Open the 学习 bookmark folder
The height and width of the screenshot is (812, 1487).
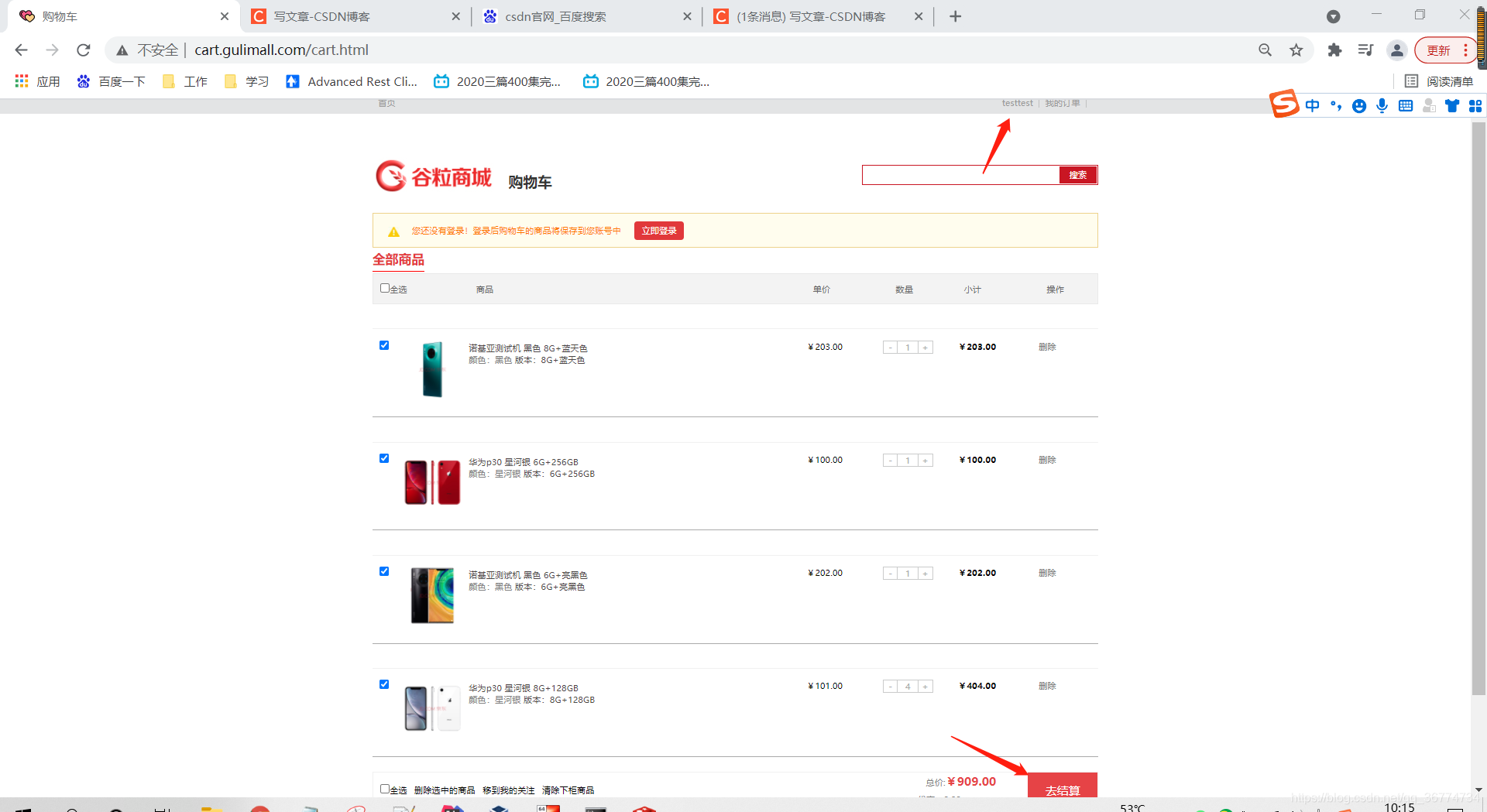[246, 81]
